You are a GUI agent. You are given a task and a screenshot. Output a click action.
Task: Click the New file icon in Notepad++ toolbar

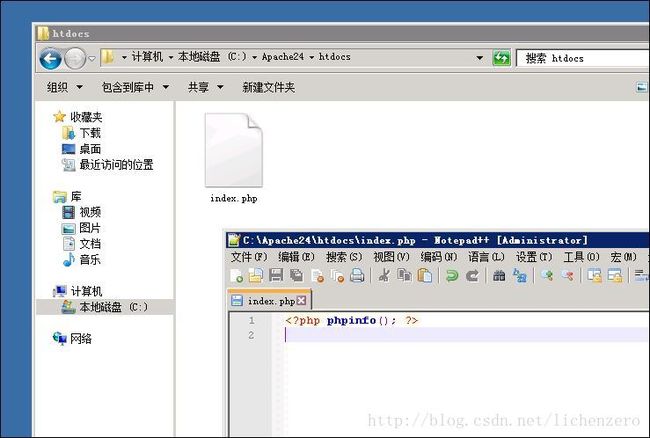click(x=236, y=276)
